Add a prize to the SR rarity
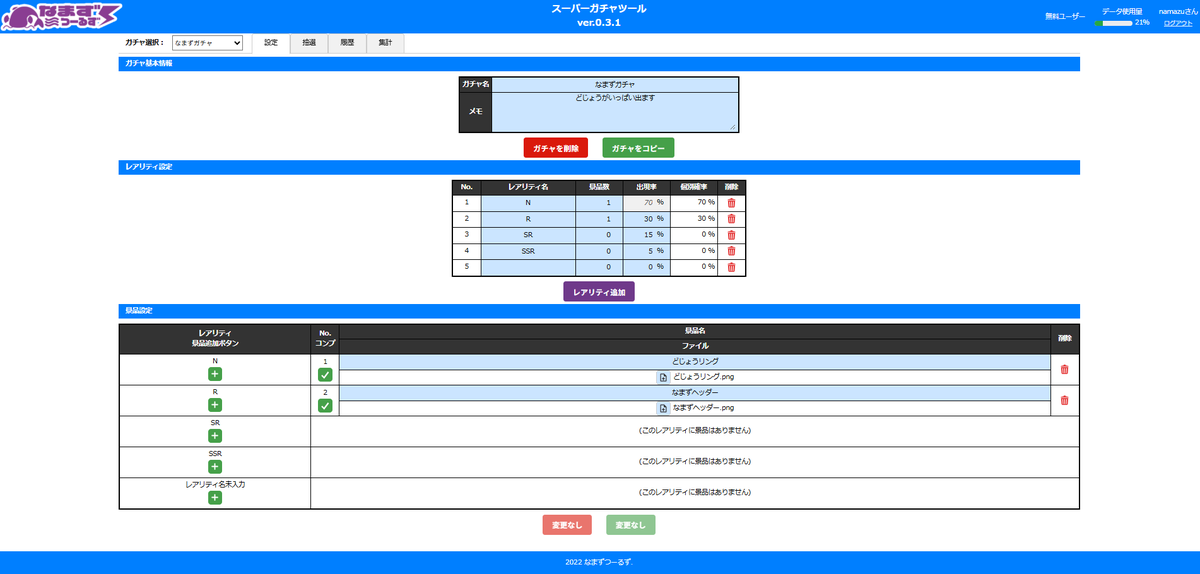 point(215,436)
